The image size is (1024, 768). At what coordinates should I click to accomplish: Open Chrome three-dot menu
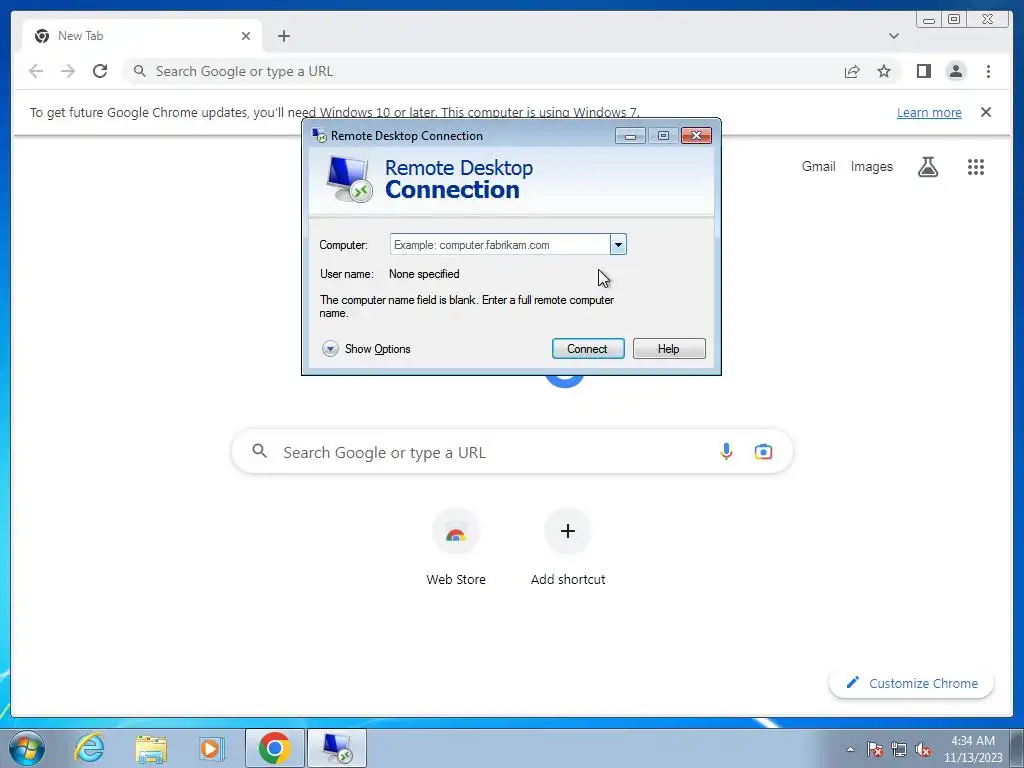tap(988, 71)
